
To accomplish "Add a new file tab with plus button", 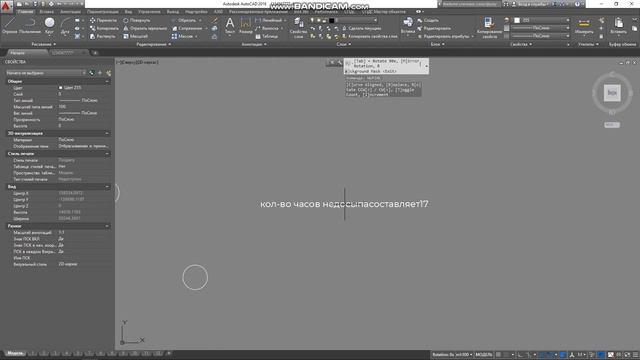I will point(95,53).
